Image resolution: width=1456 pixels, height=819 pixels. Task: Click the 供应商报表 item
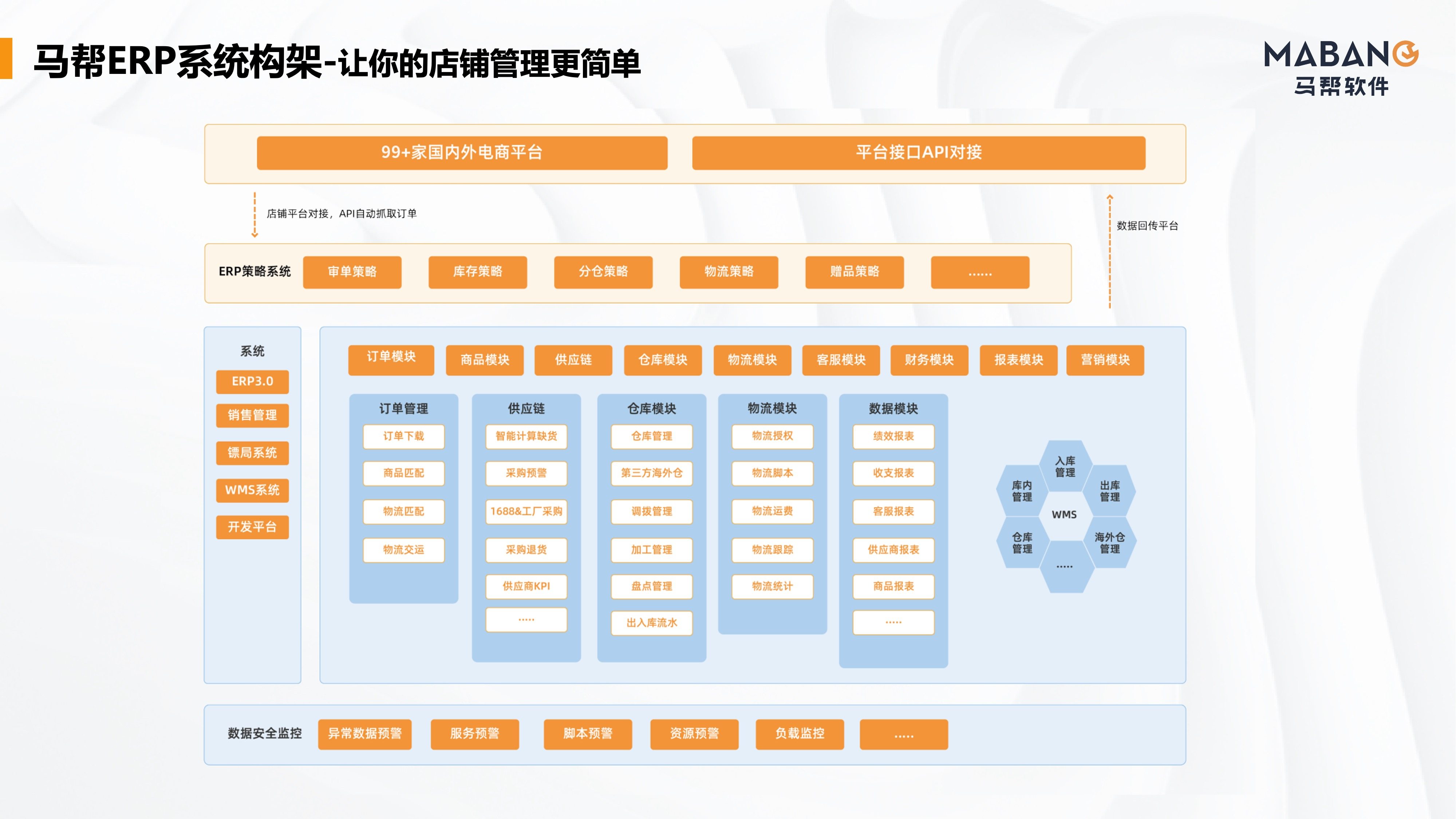[893, 550]
